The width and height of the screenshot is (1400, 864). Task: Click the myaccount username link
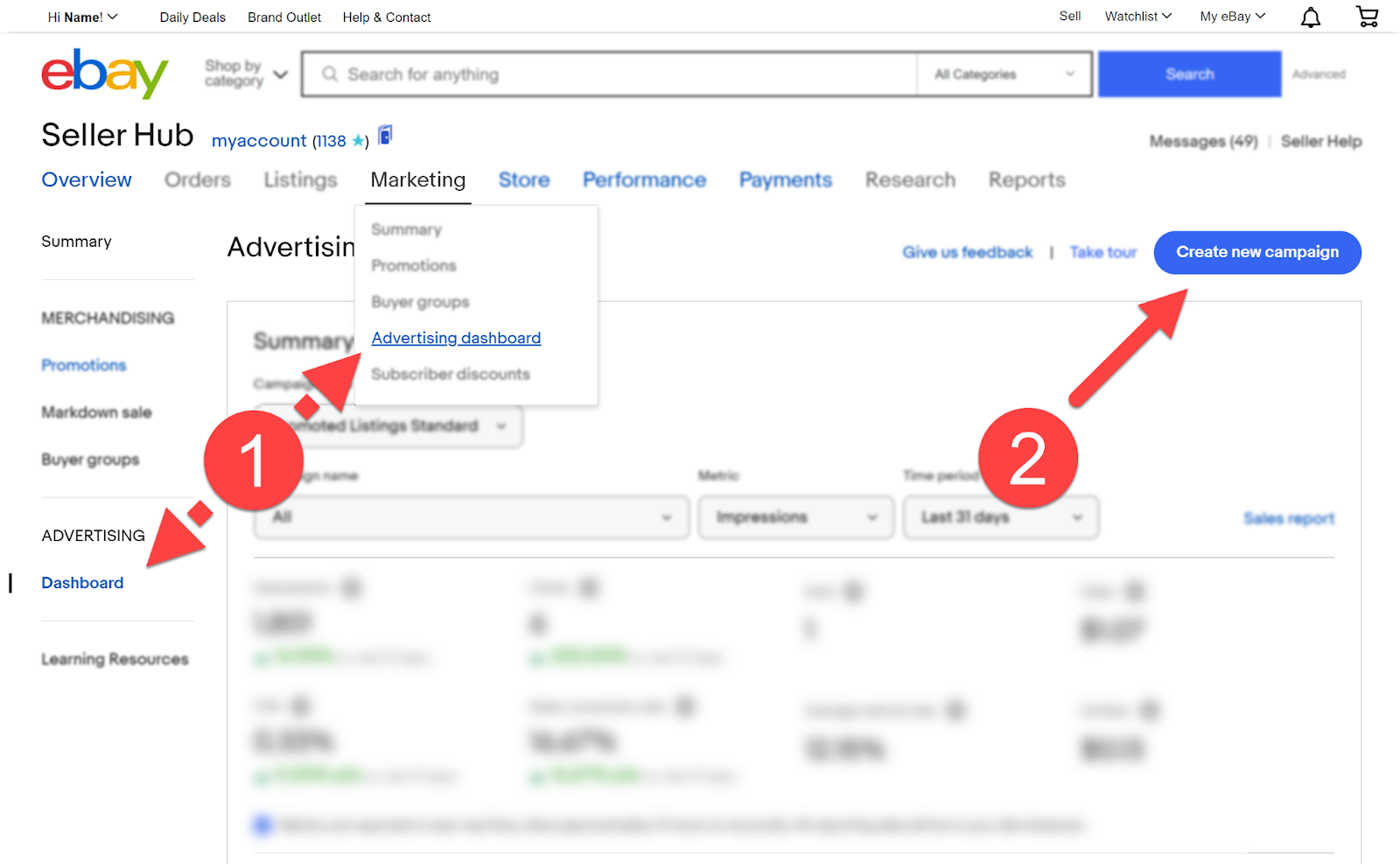(259, 141)
